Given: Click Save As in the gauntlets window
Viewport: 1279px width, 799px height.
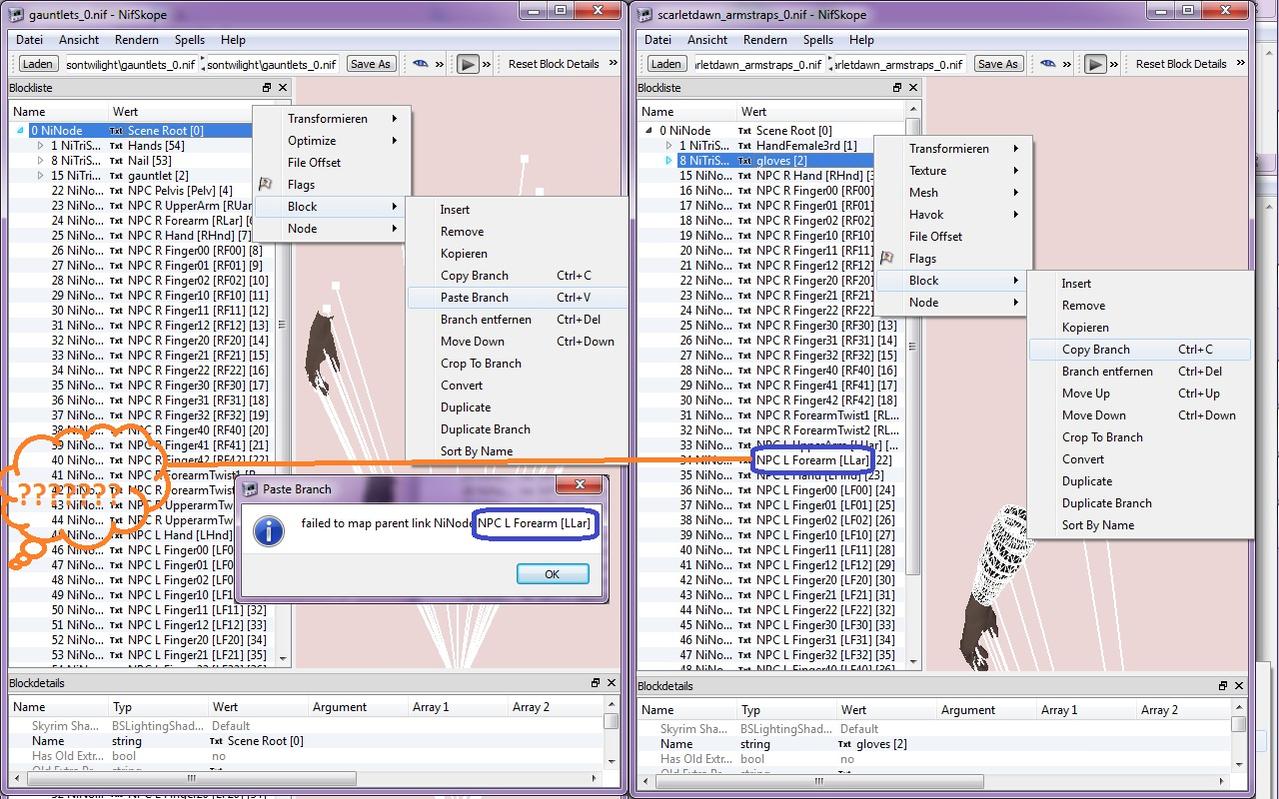Looking at the screenshot, I should coord(371,64).
